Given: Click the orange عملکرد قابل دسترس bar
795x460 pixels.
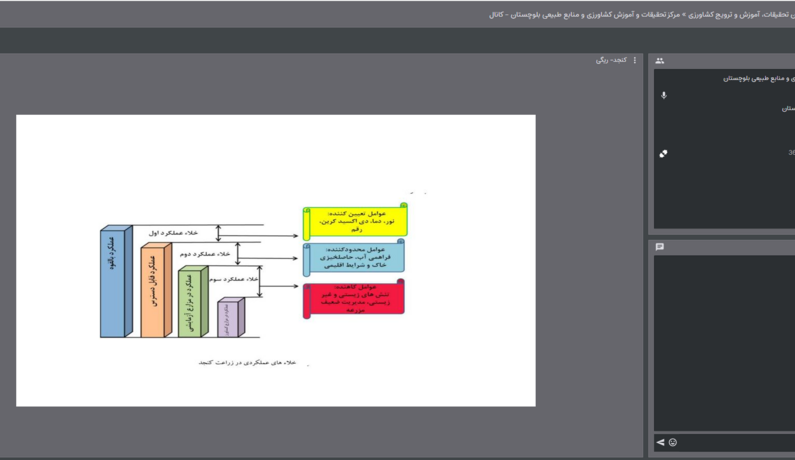Looking at the screenshot, I should 156,290.
